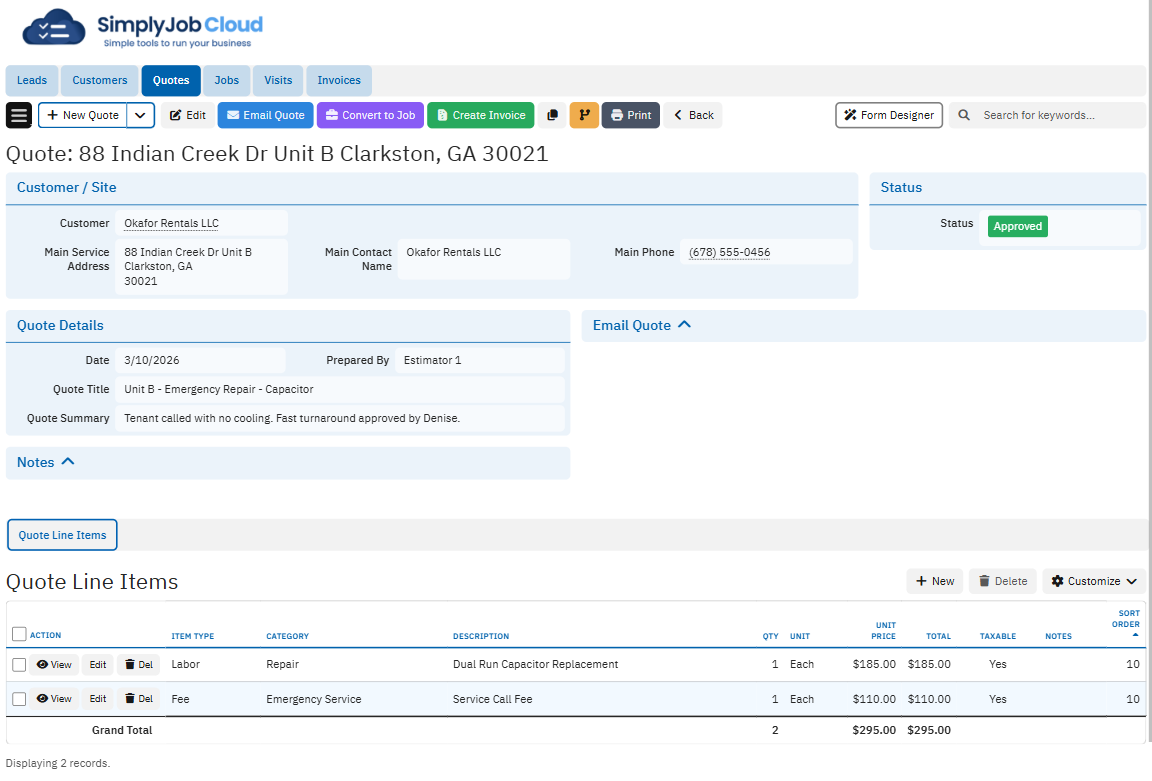Click the Email Quote button

pyautogui.click(x=265, y=115)
